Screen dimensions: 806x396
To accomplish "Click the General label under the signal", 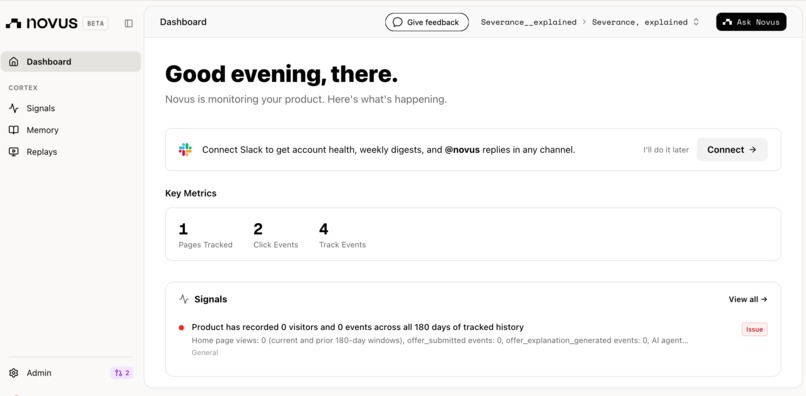I will (x=205, y=353).
